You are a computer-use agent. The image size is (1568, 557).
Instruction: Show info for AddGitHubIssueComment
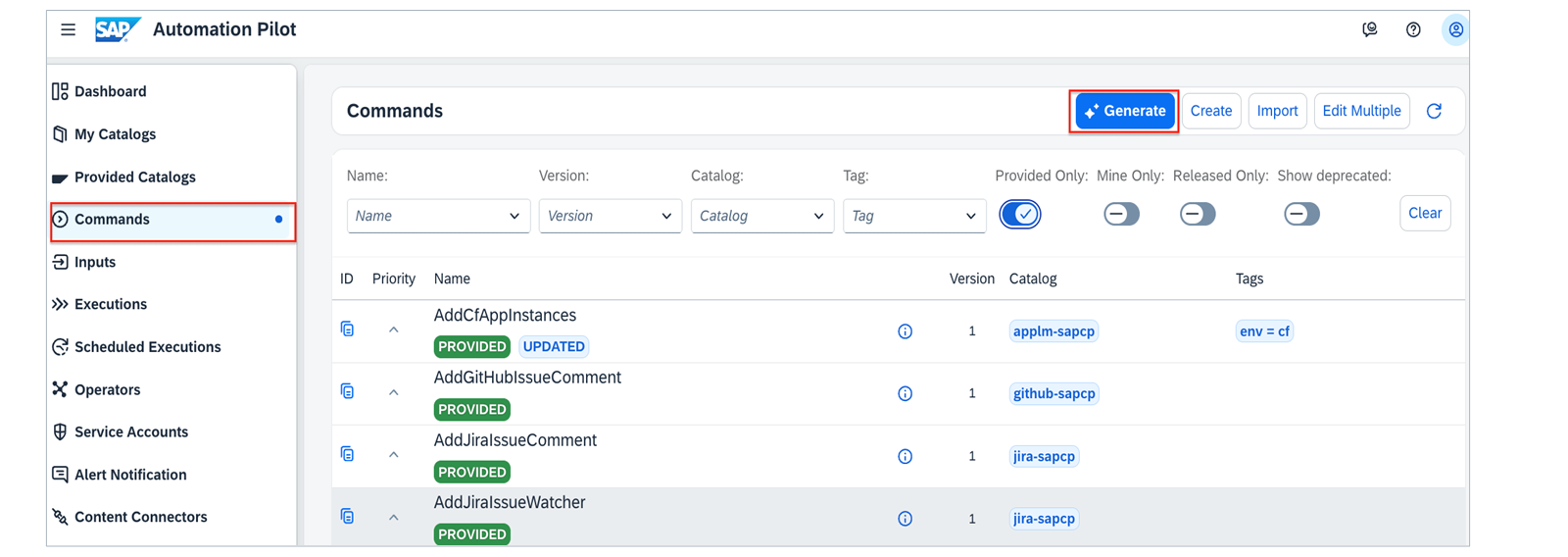point(906,393)
